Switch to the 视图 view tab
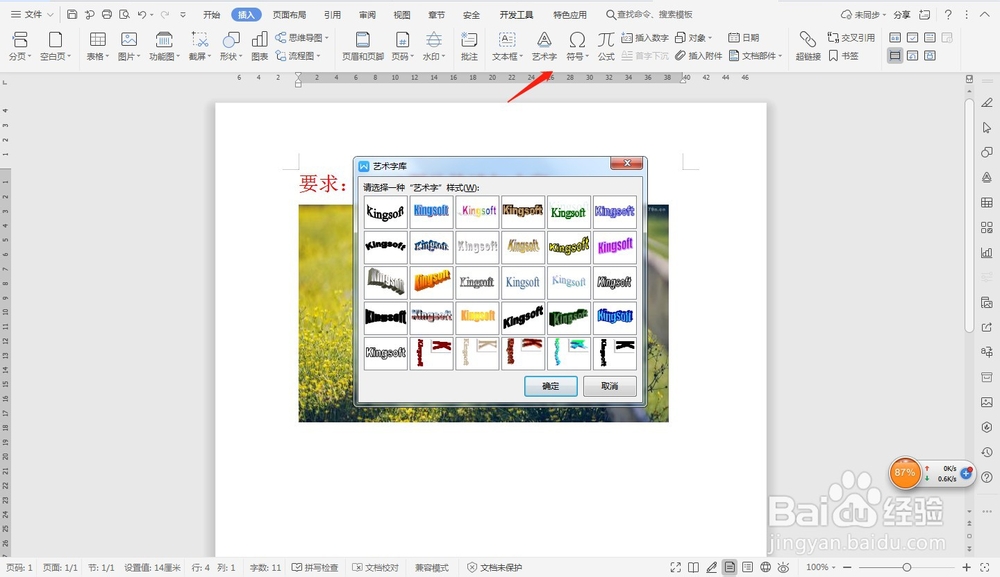The height and width of the screenshot is (577, 1000). 402,14
